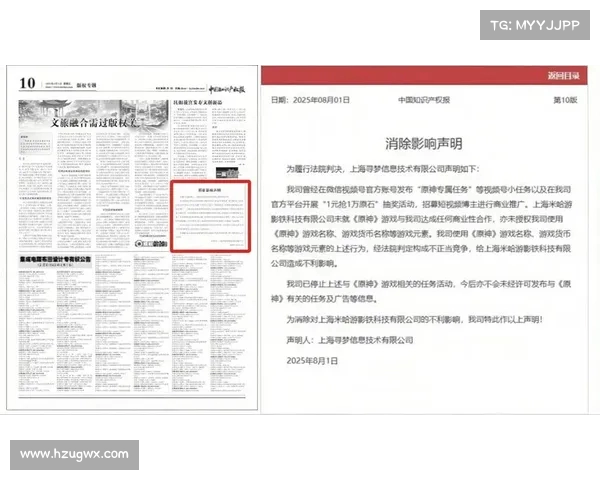Click the 第10版 page label
This screenshot has width=600, height=480.
(x=565, y=100)
